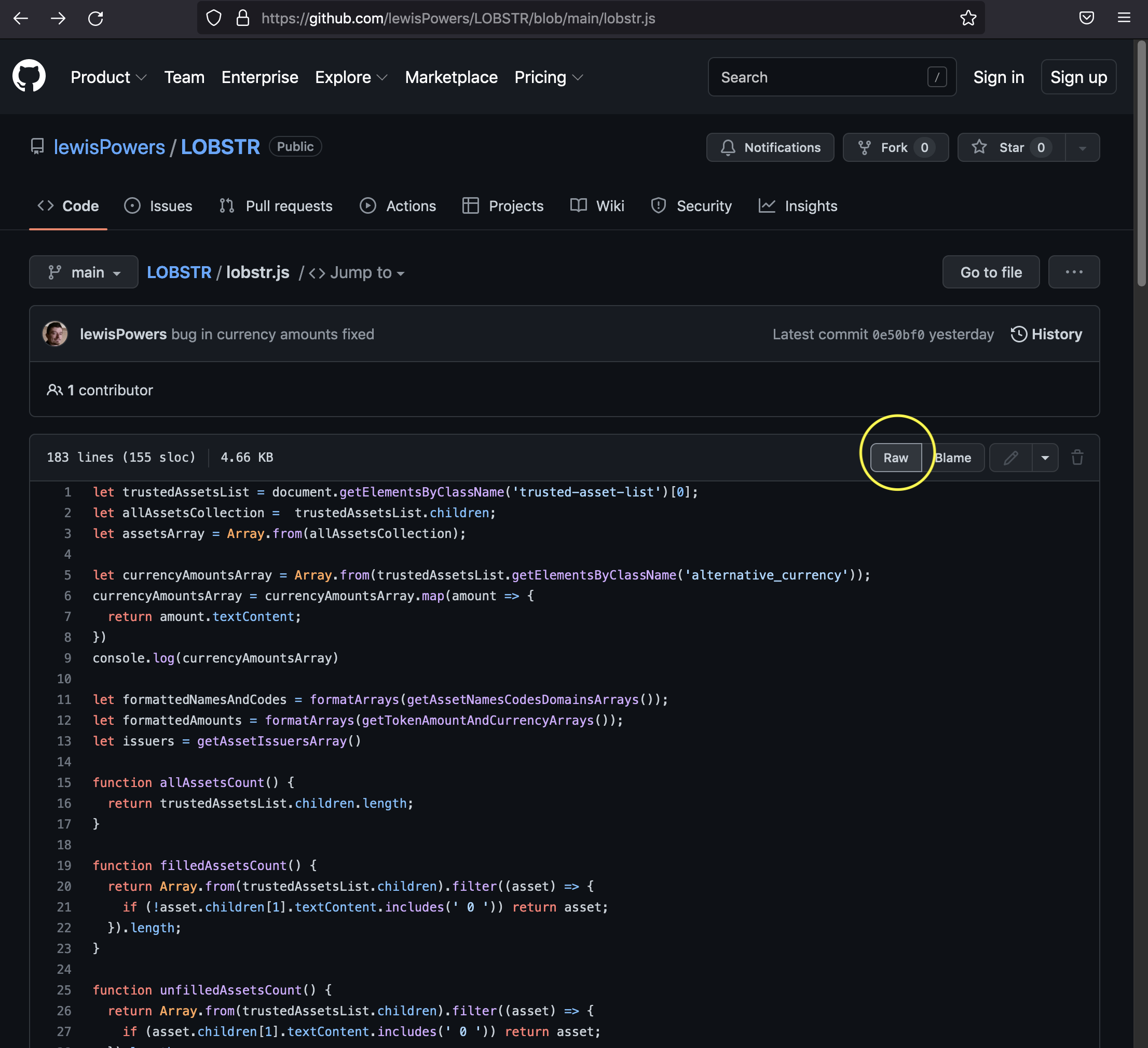The width and height of the screenshot is (1148, 1048).
Task: Click the three-dots more options button
Action: click(1073, 272)
